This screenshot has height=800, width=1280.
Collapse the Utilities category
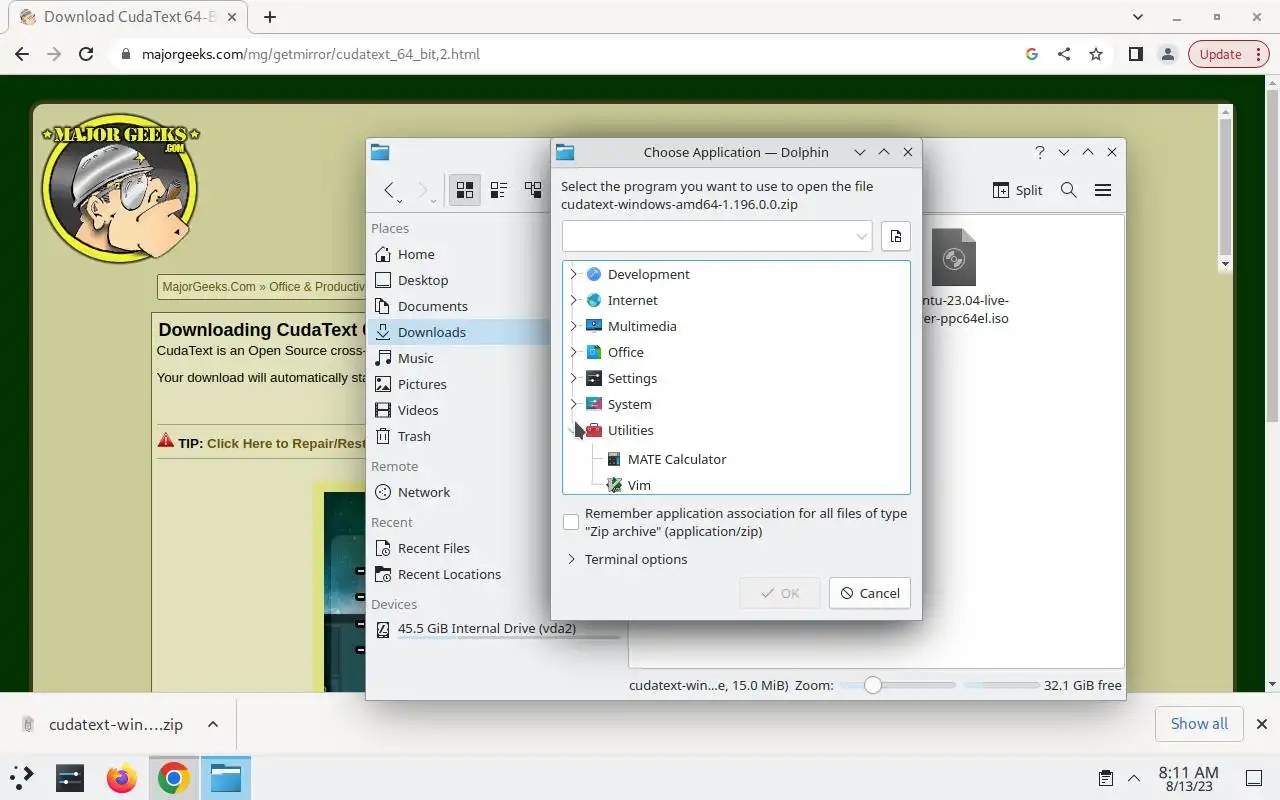click(573, 430)
